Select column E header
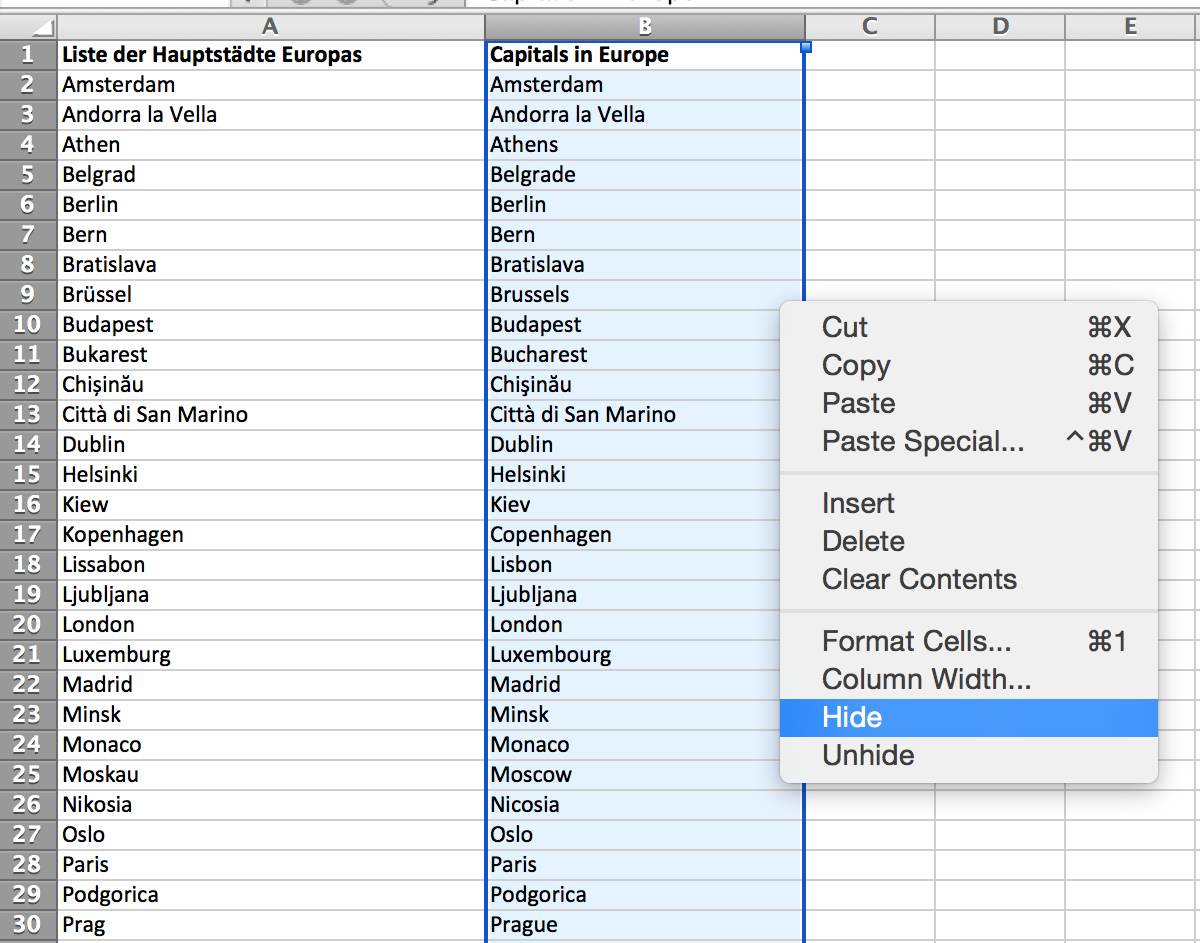Screen dimensions: 1200x943 coord(1131,27)
